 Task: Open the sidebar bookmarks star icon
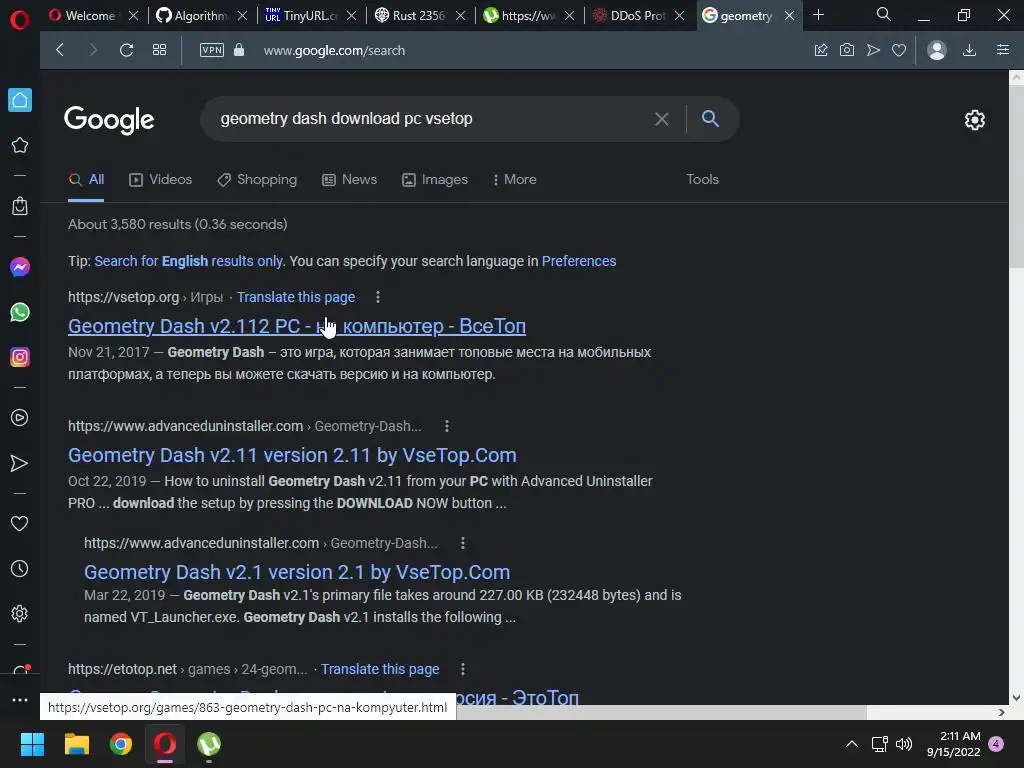pyautogui.click(x=20, y=145)
